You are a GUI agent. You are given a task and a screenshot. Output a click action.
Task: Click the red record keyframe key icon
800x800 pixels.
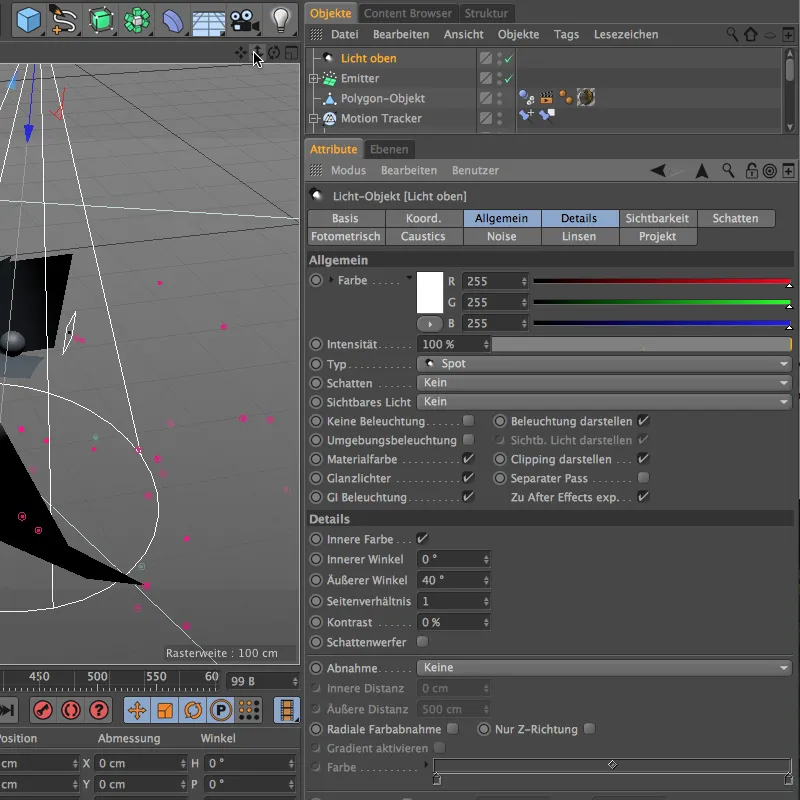(x=43, y=710)
